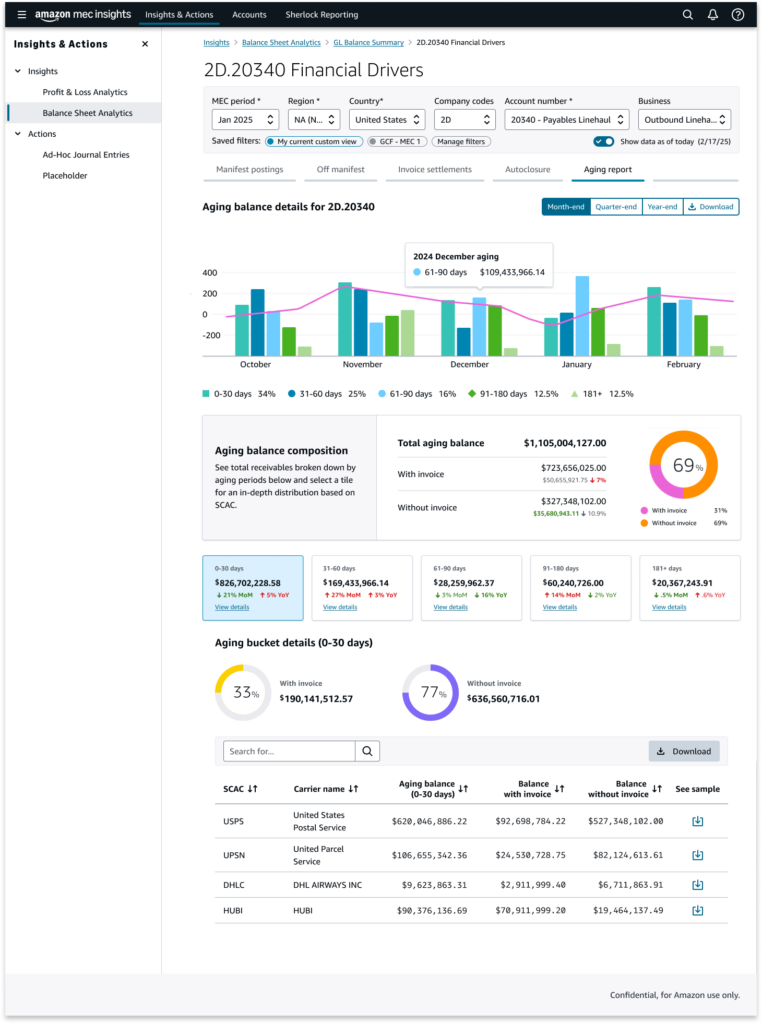This screenshot has height=1024, width=762.
Task: Open the help question mark icon
Action: pos(738,14)
